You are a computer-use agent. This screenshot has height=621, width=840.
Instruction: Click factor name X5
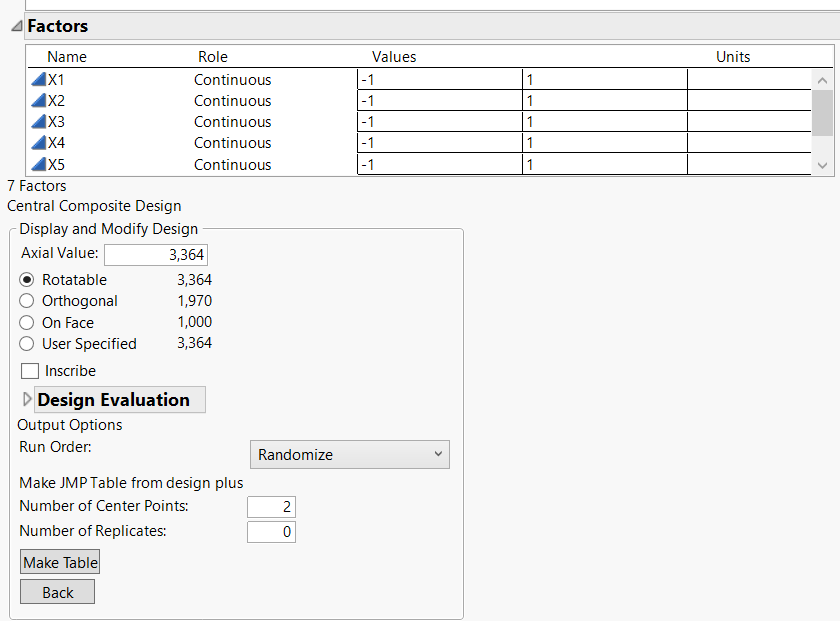pyautogui.click(x=56, y=164)
